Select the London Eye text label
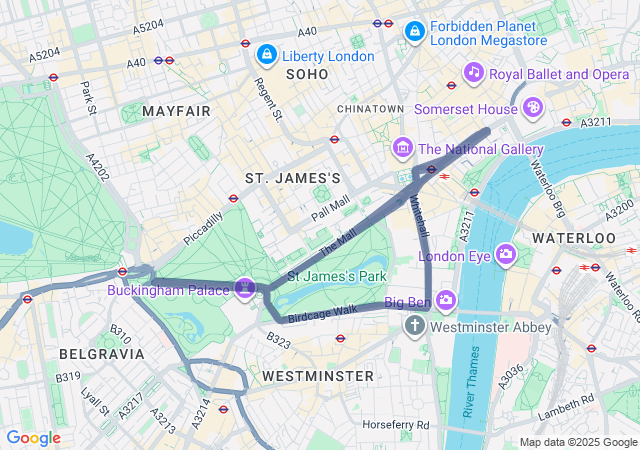Image resolution: width=640 pixels, height=450 pixels. [x=454, y=256]
